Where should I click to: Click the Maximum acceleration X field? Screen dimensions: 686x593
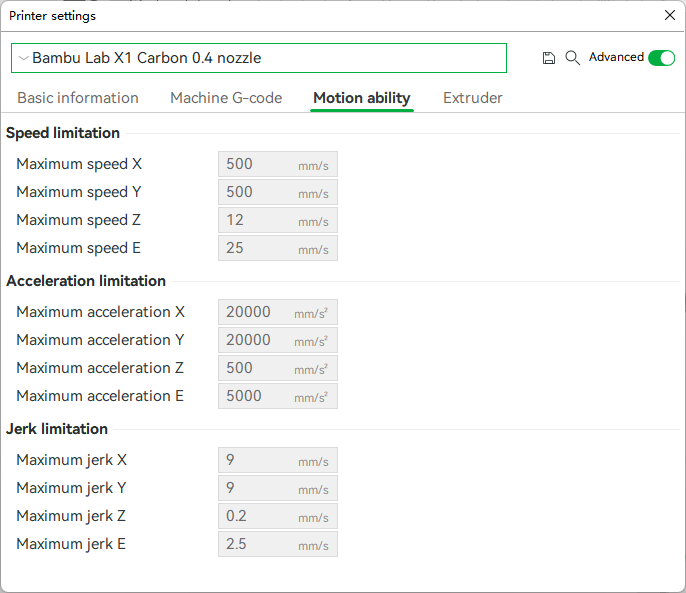(278, 312)
